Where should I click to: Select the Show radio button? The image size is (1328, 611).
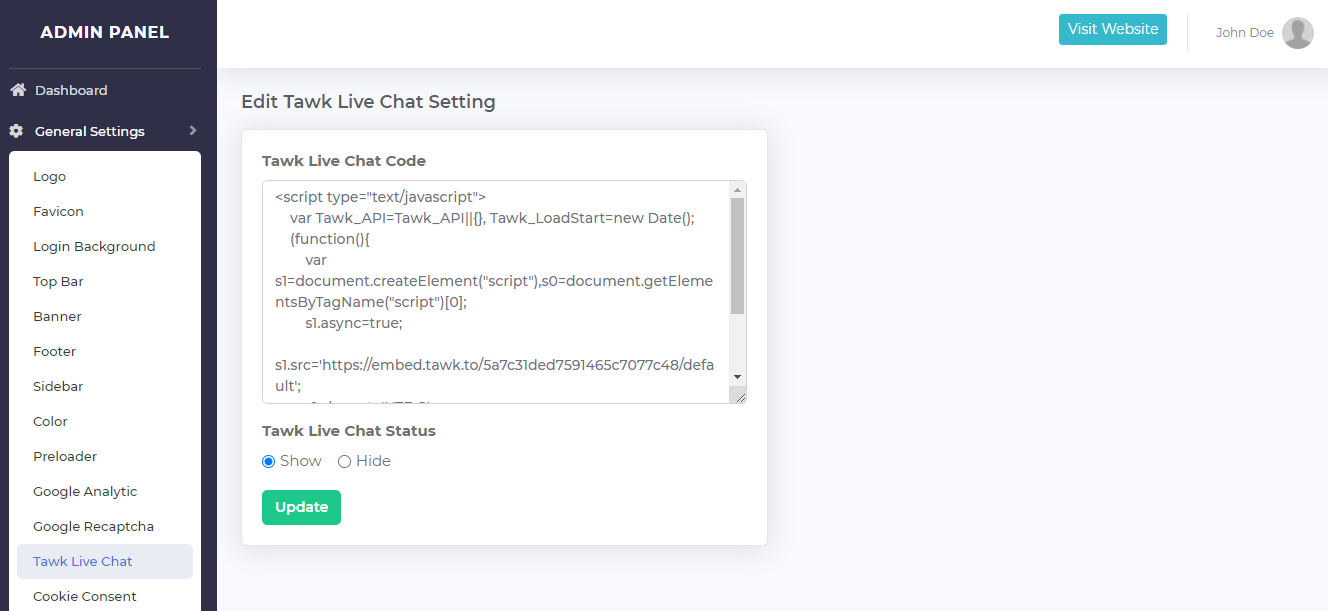(267, 460)
